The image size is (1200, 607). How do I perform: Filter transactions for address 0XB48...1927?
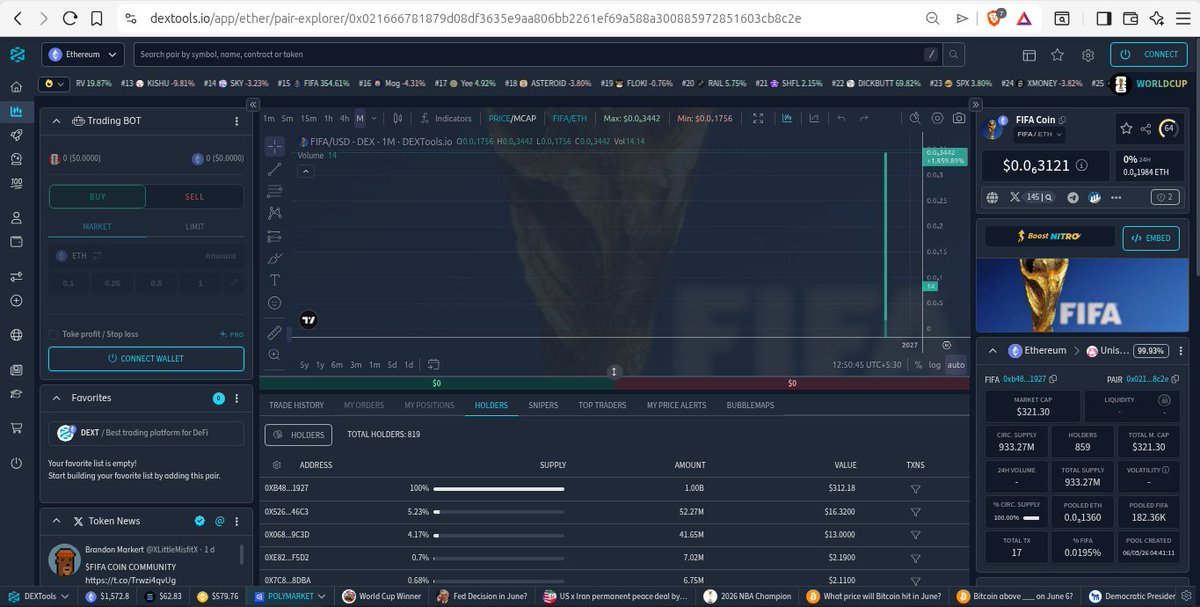[915, 489]
